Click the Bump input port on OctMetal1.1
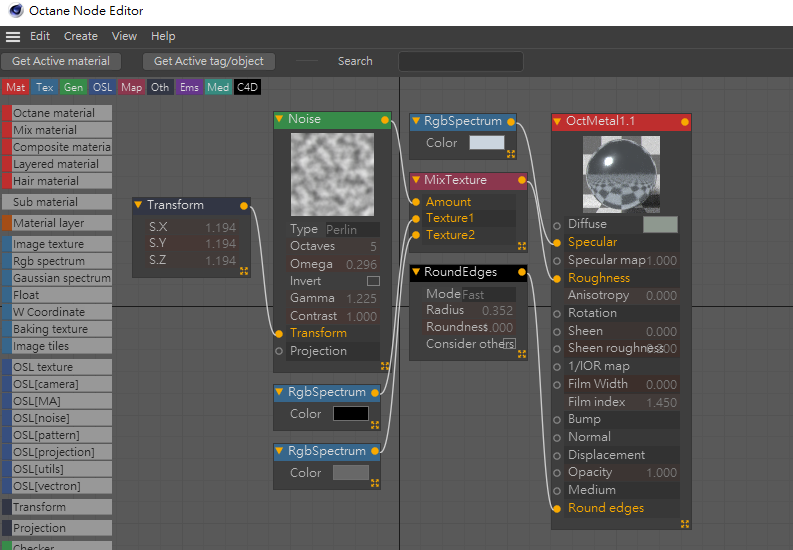 pos(557,420)
